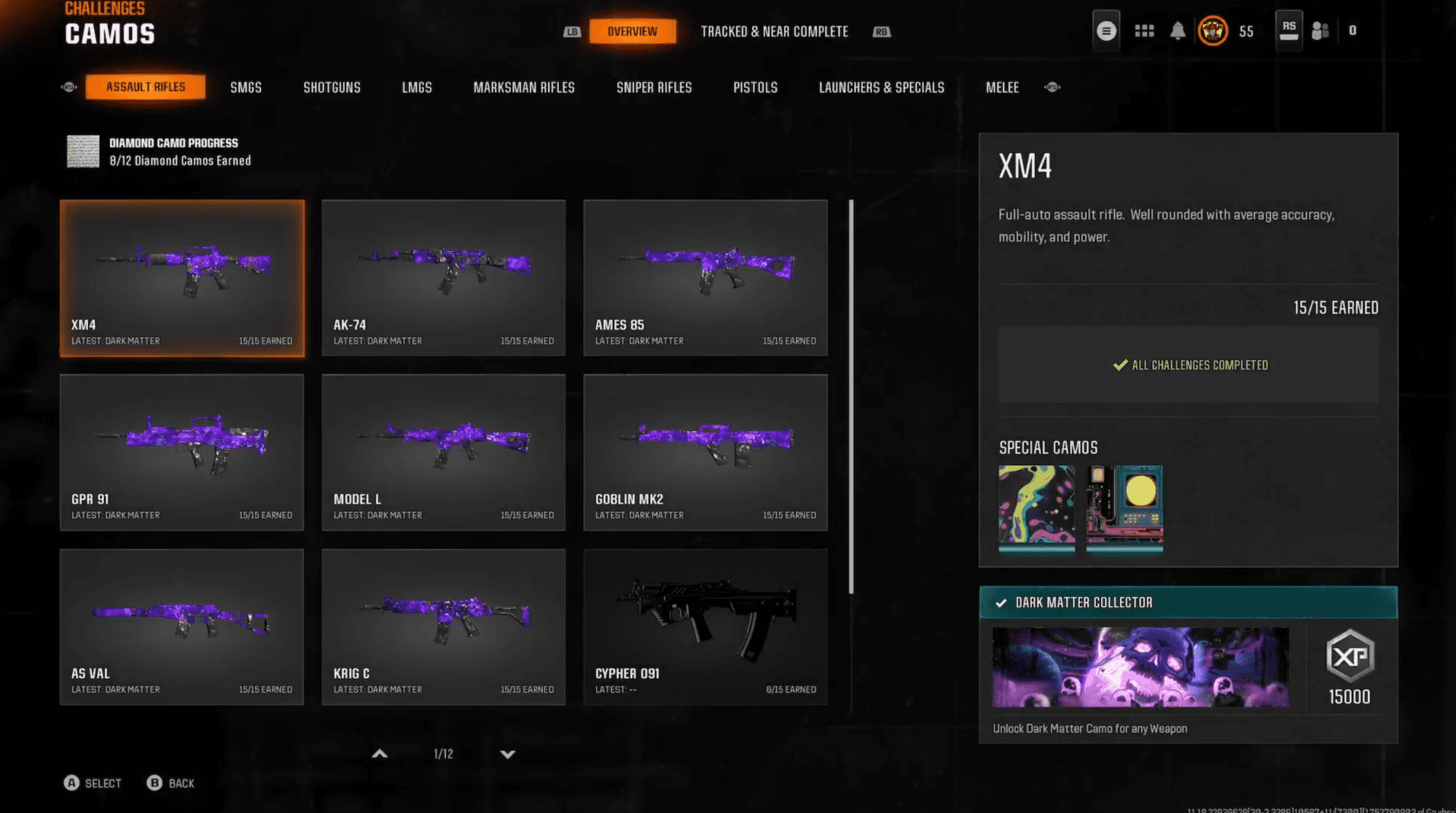Click the left category scroll icon
The width and height of the screenshot is (1456, 813).
pyautogui.click(x=69, y=87)
